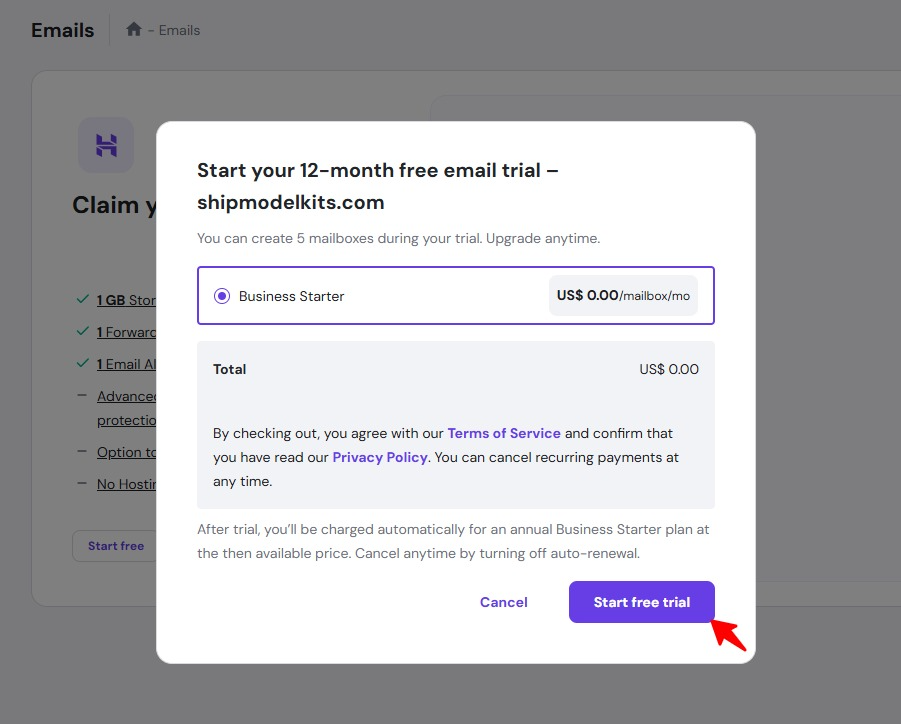Viewport: 901px width, 724px height.
Task: Click the Start free button behind the dialog
Action: 114,546
